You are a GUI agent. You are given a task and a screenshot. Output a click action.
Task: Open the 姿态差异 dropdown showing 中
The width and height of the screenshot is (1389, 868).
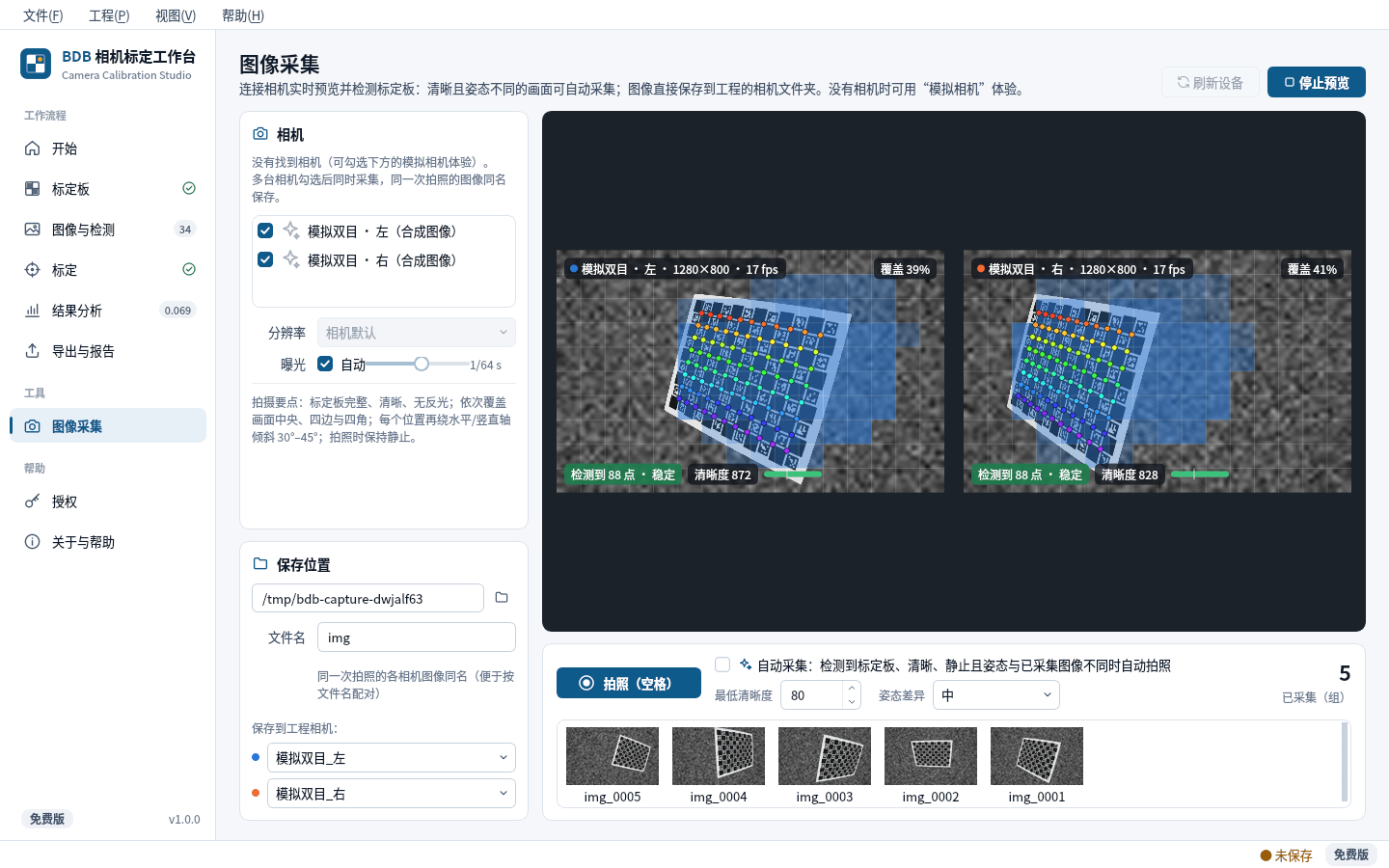pos(996,695)
